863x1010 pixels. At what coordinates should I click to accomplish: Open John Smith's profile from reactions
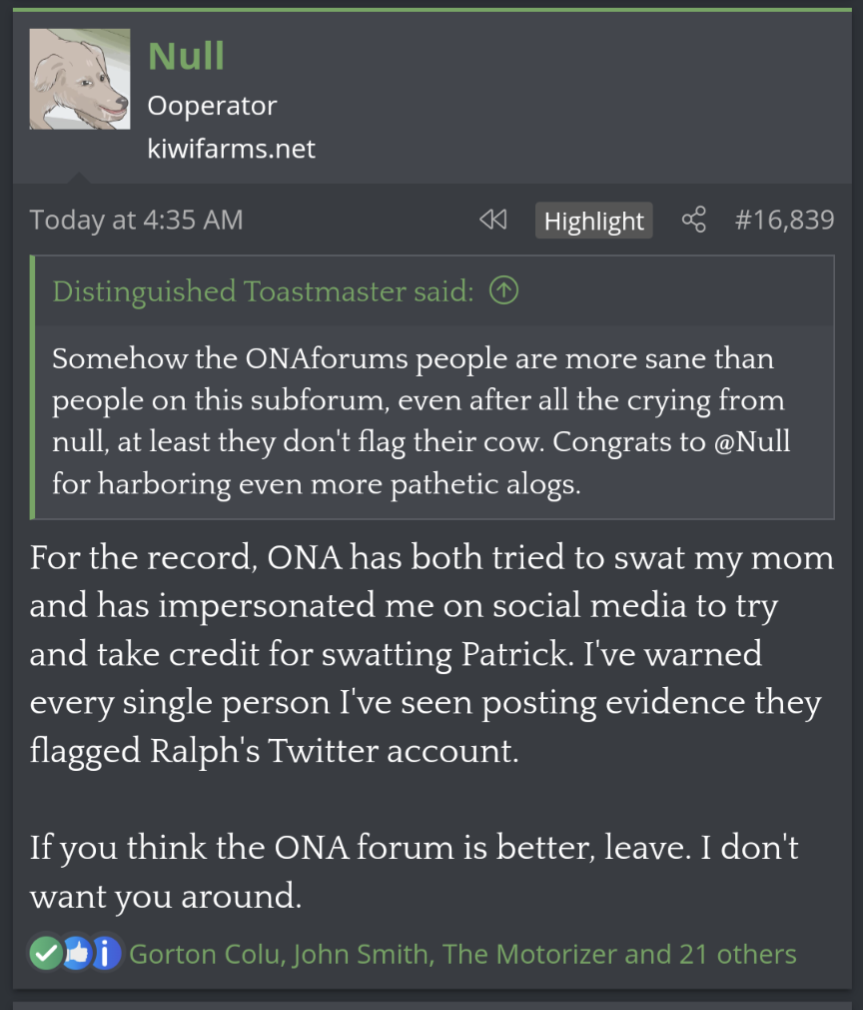360,954
